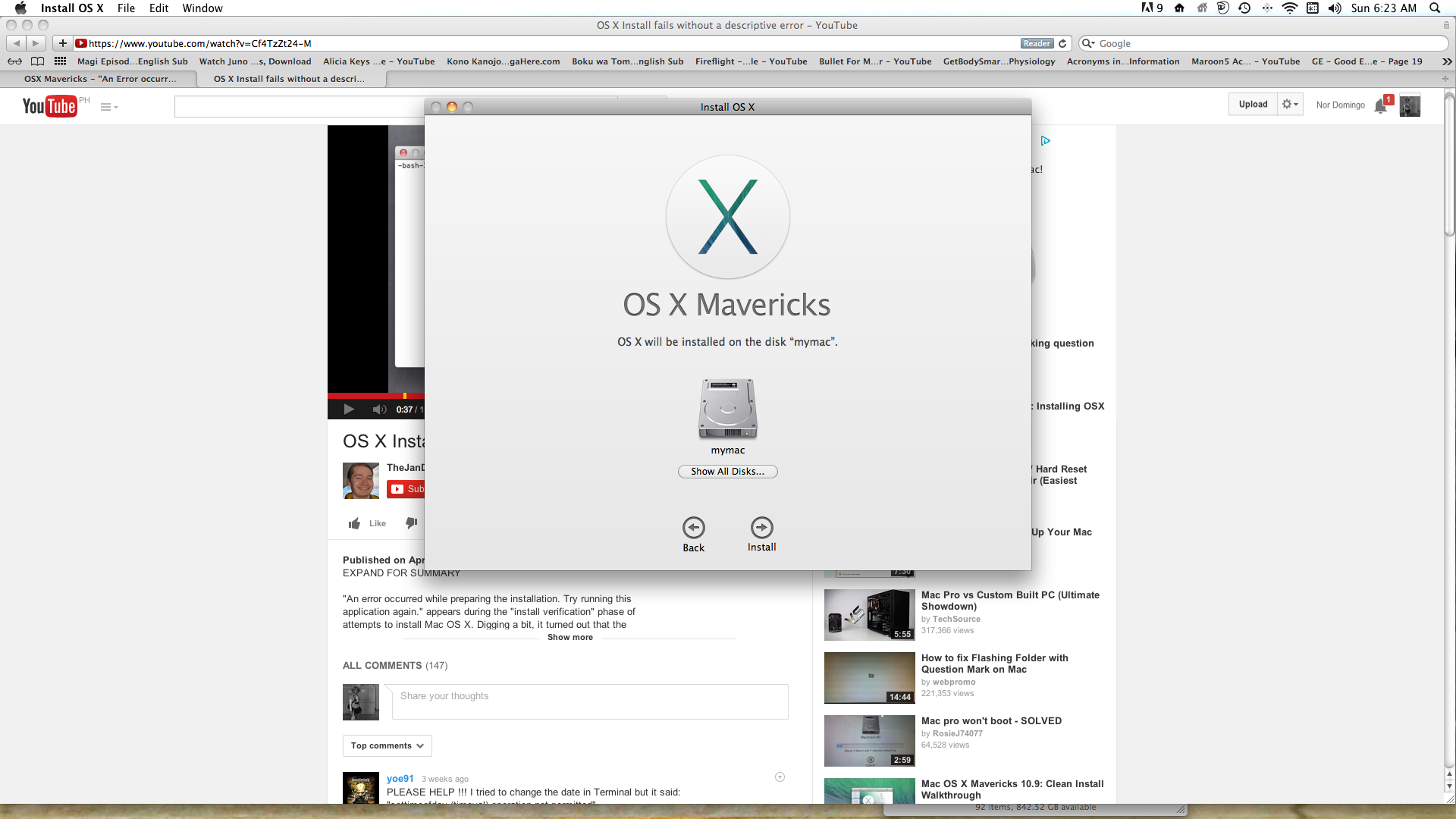
Task: Open the Window menu
Action: (202, 8)
